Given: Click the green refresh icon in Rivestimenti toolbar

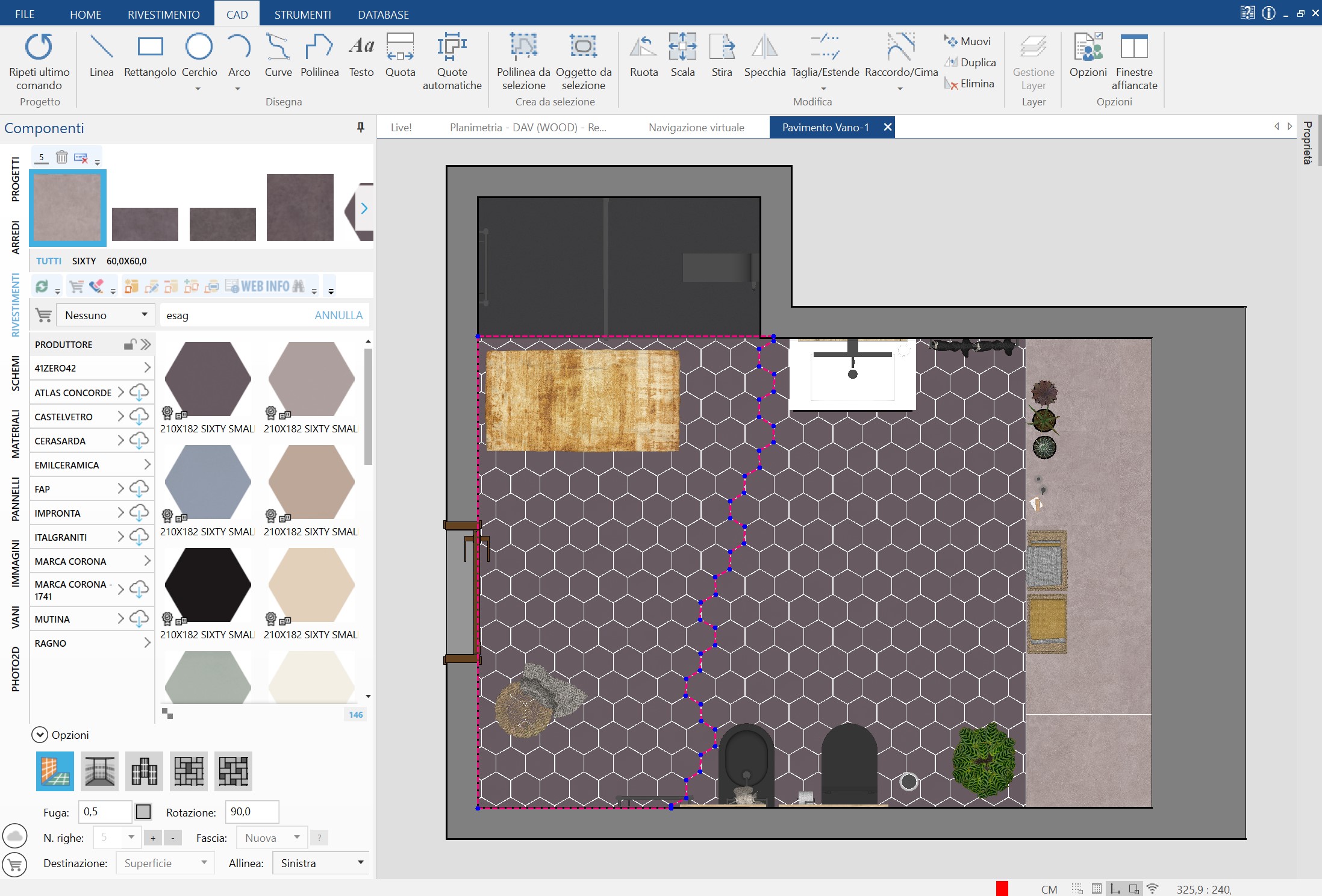Looking at the screenshot, I should [x=42, y=287].
